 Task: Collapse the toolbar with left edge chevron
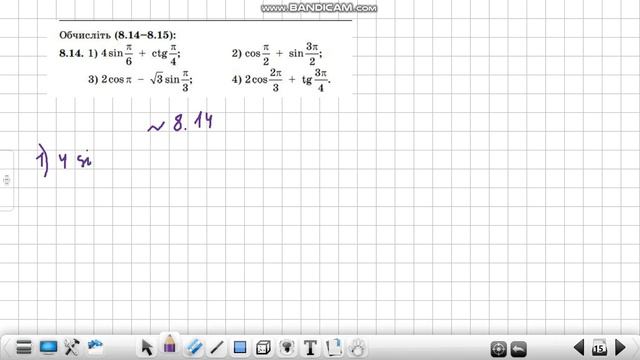tap(5, 348)
